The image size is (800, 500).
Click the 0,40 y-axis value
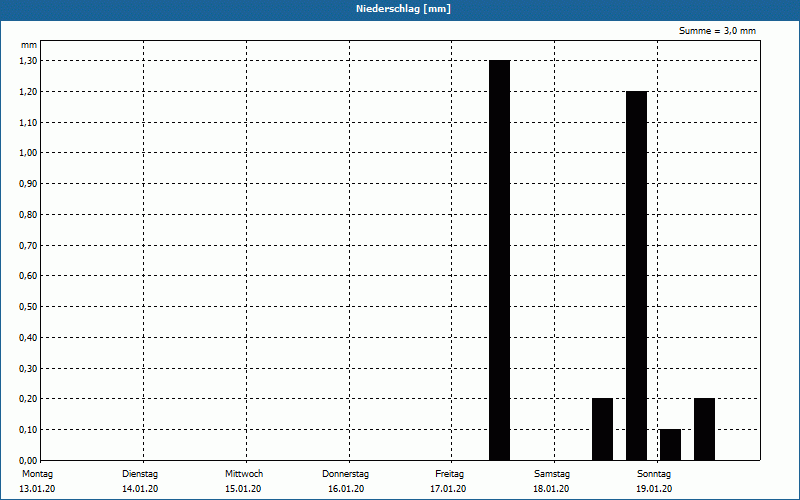pyautogui.click(x=28, y=338)
